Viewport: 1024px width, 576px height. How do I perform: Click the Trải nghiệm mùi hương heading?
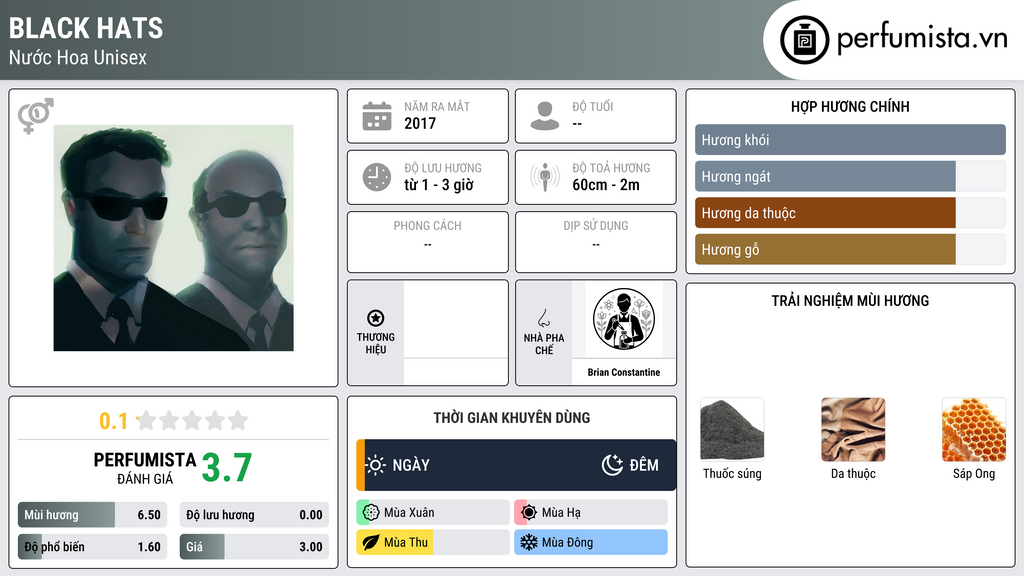850,301
